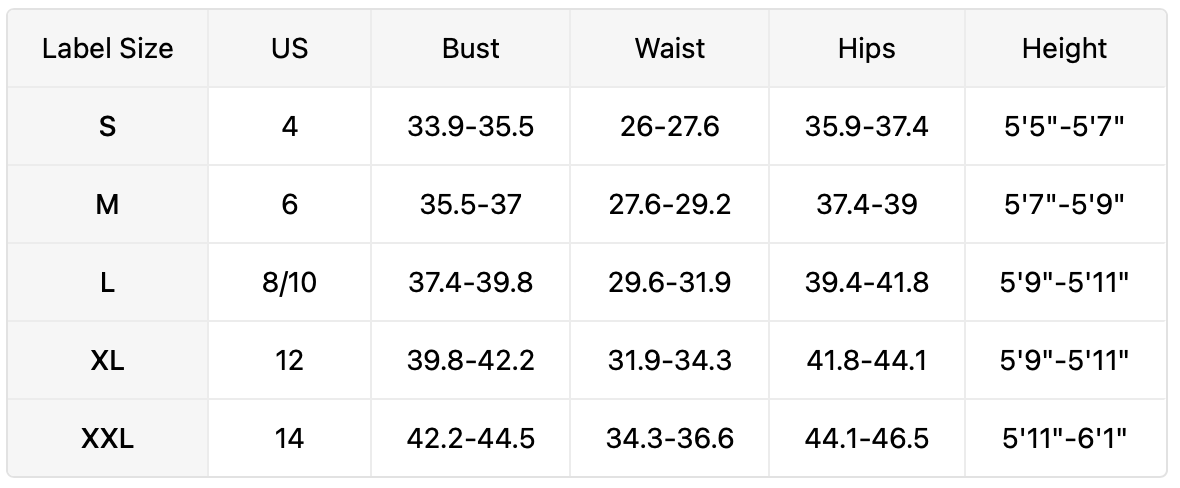The width and height of the screenshot is (1180, 488).
Task: Click the Hips column header
Action: click(x=866, y=49)
